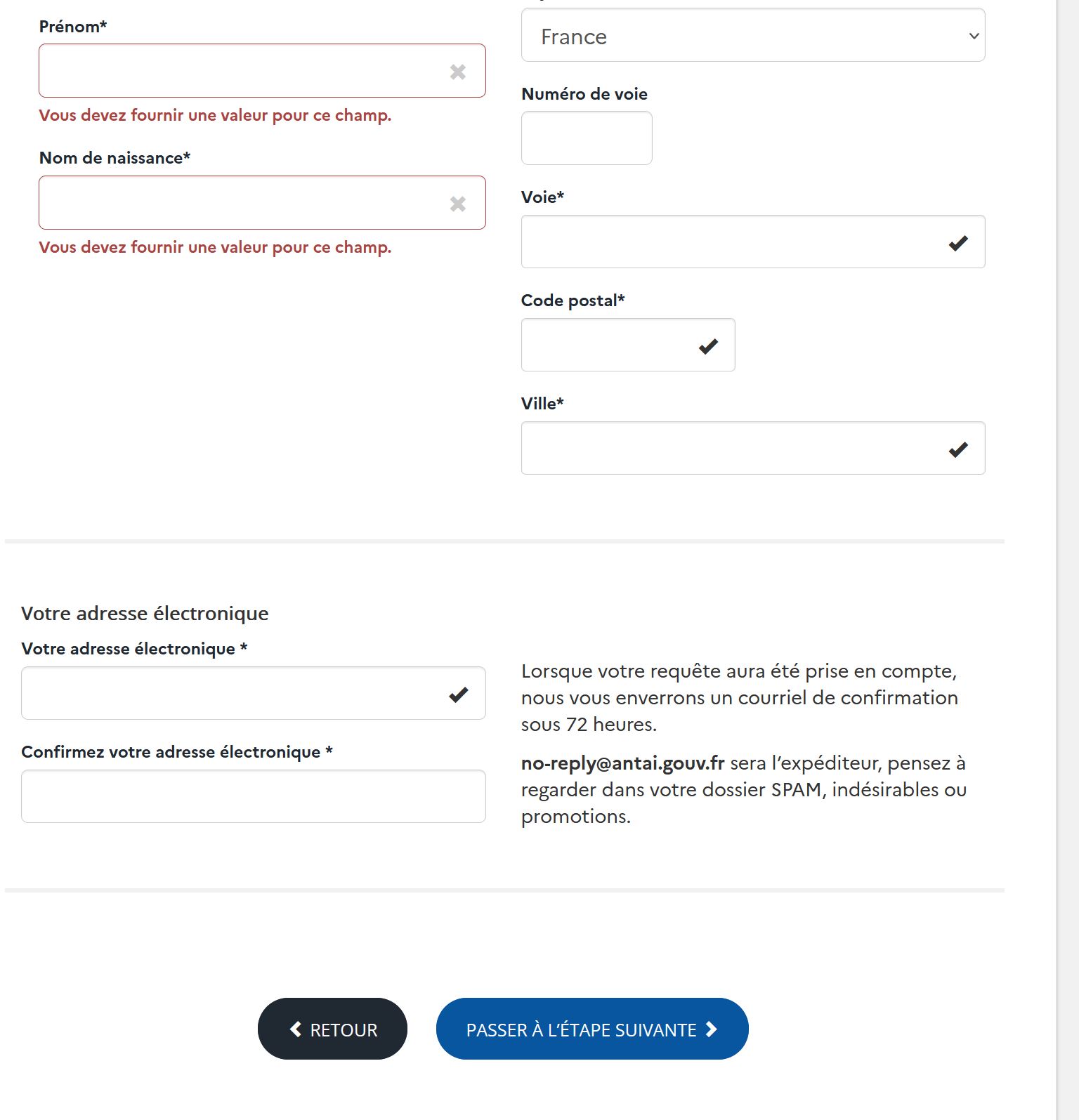
Task: Click the no-reply@antai.gouv.fr sender address text
Action: click(x=622, y=763)
